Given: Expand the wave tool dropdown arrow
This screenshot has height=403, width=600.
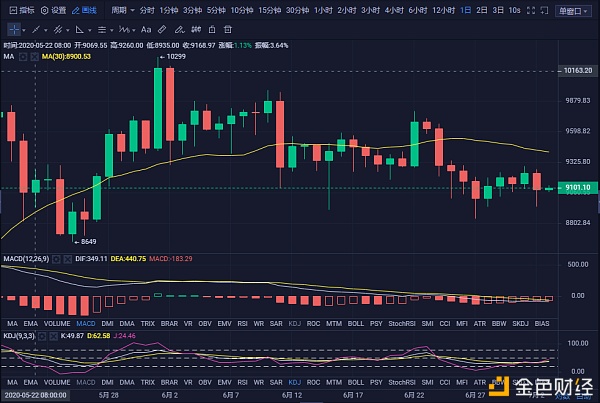Looking at the screenshot, I should click(x=134, y=30).
